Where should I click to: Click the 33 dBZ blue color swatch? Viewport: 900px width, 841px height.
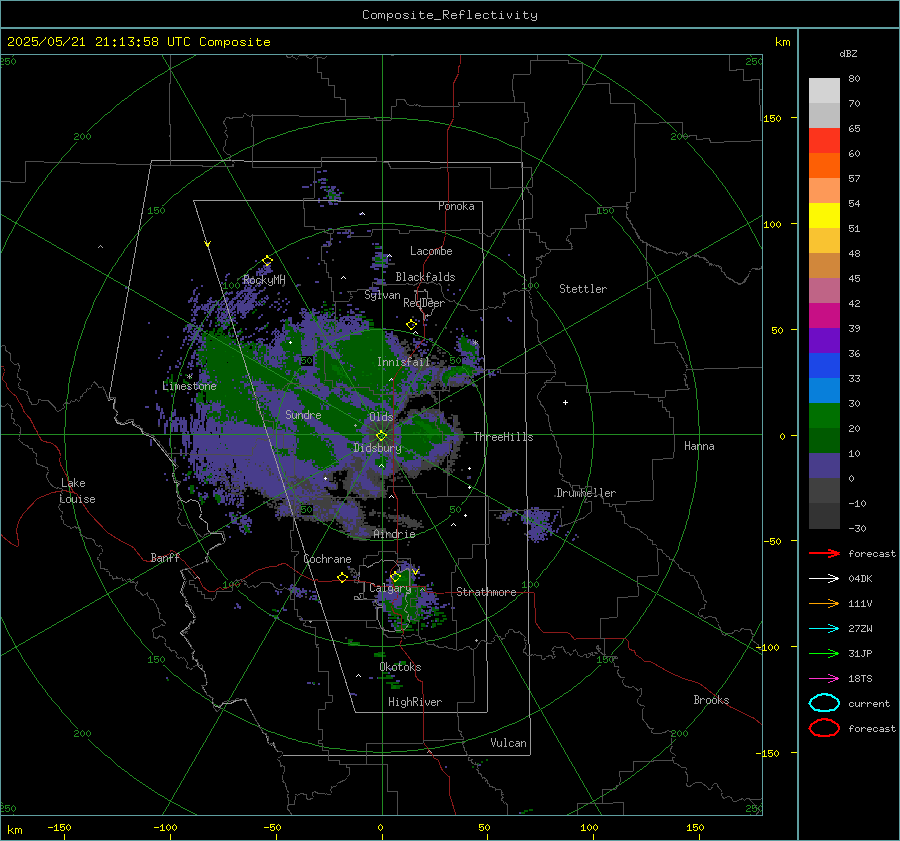click(x=824, y=365)
